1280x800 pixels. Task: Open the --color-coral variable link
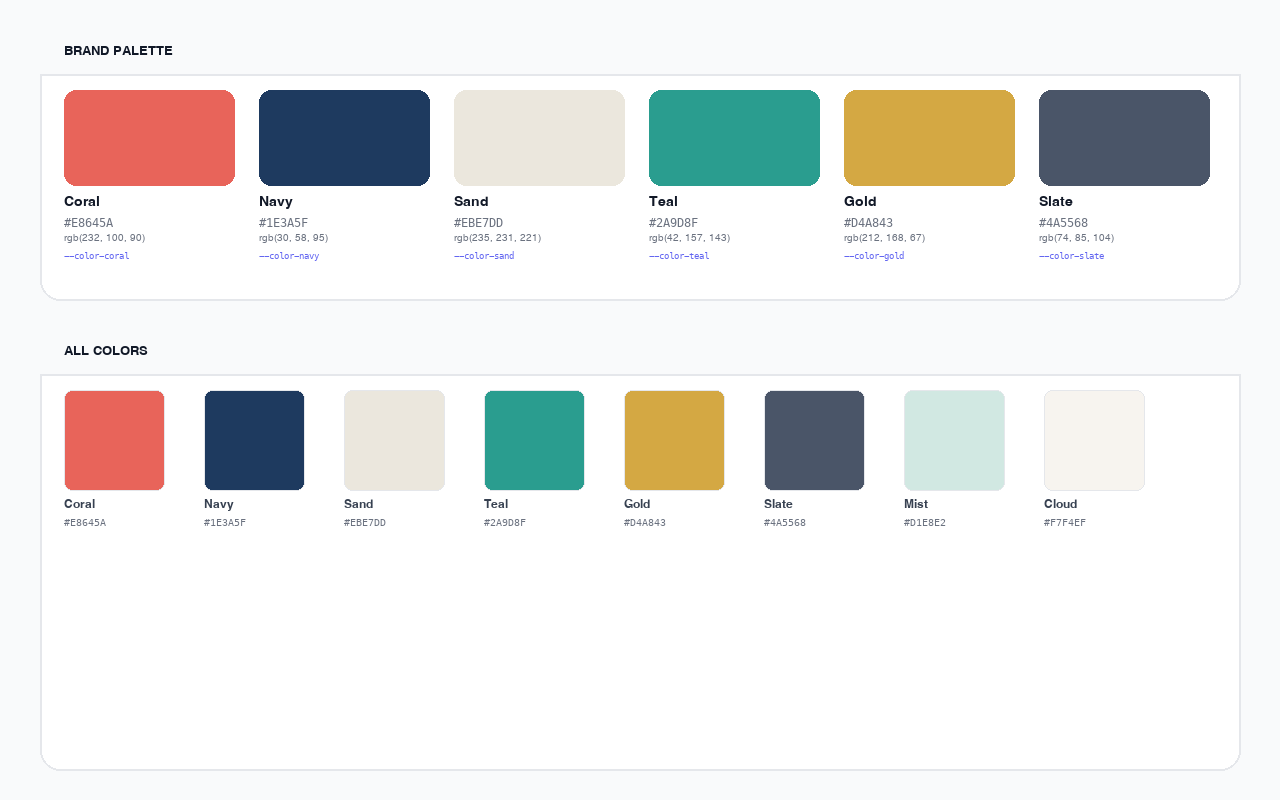(x=96, y=255)
